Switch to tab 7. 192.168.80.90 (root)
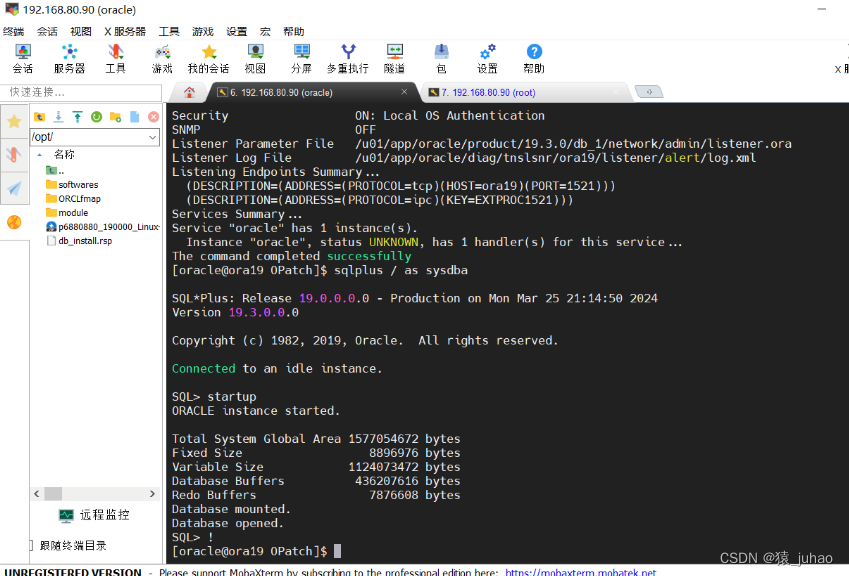The image size is (849, 576). (x=525, y=92)
